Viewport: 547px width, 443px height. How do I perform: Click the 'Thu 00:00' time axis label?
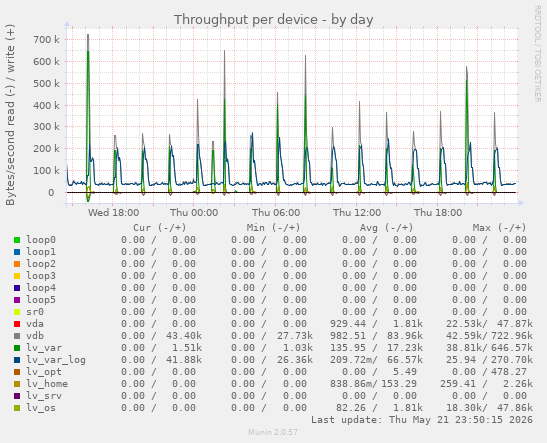(194, 212)
